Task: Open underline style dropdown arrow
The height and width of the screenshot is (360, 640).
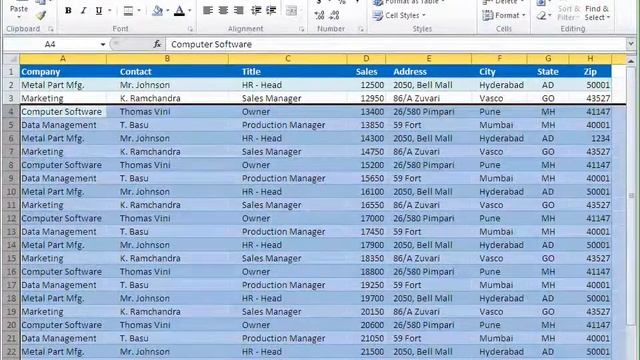Action: point(109,11)
